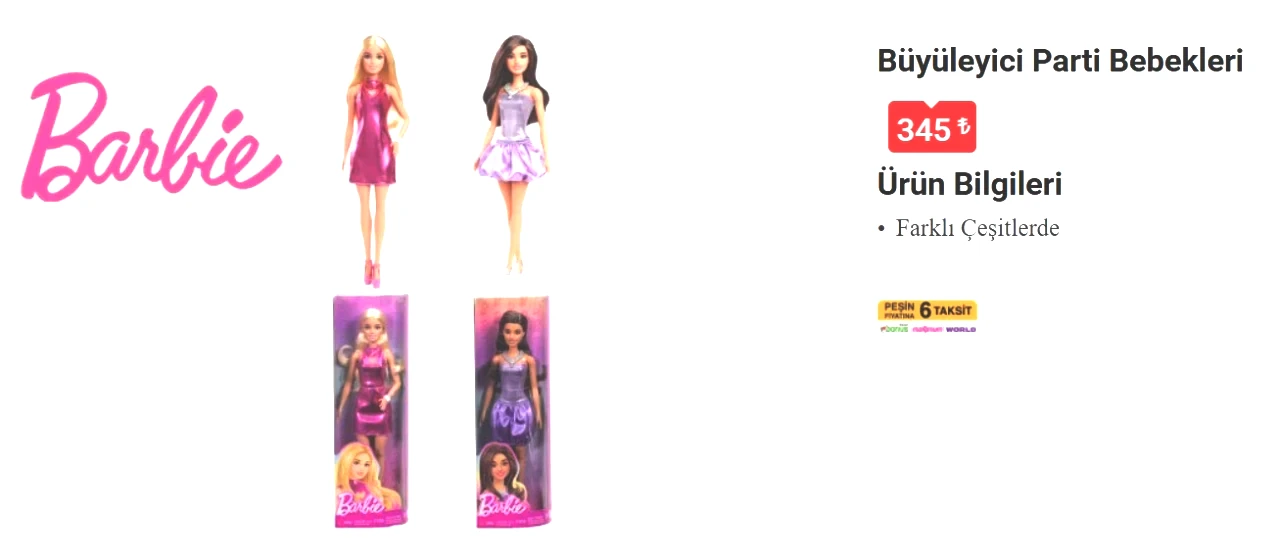
Task: Click the pink Barbie brand logo
Action: (x=151, y=137)
